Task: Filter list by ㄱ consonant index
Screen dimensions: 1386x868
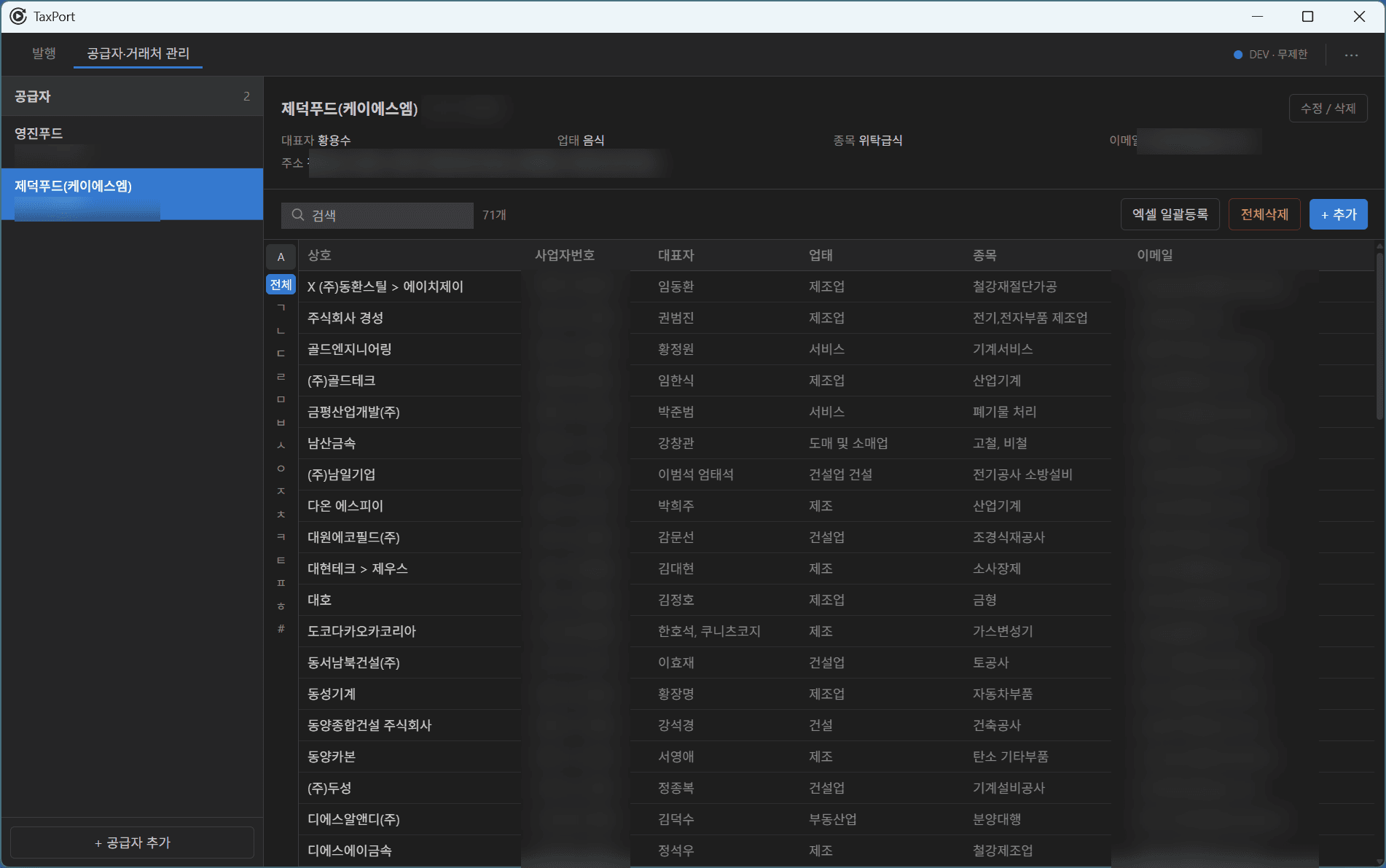Action: pos(281,308)
